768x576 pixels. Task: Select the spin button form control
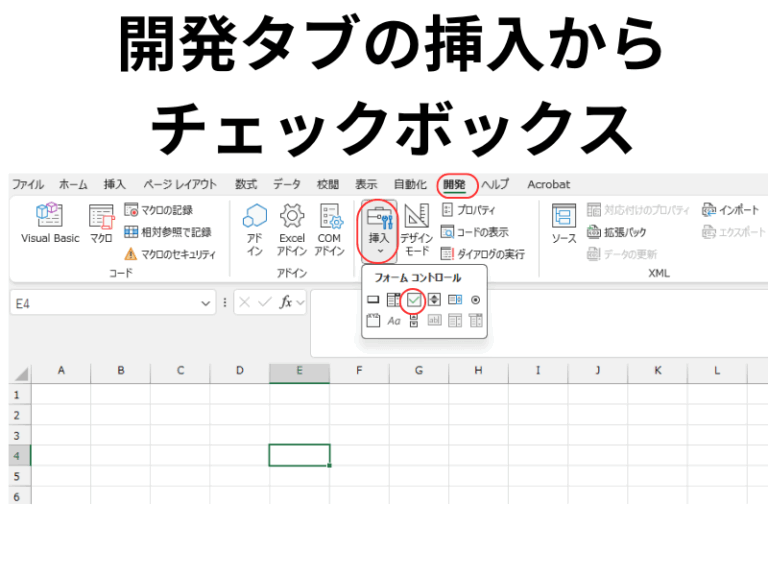[x=435, y=299]
